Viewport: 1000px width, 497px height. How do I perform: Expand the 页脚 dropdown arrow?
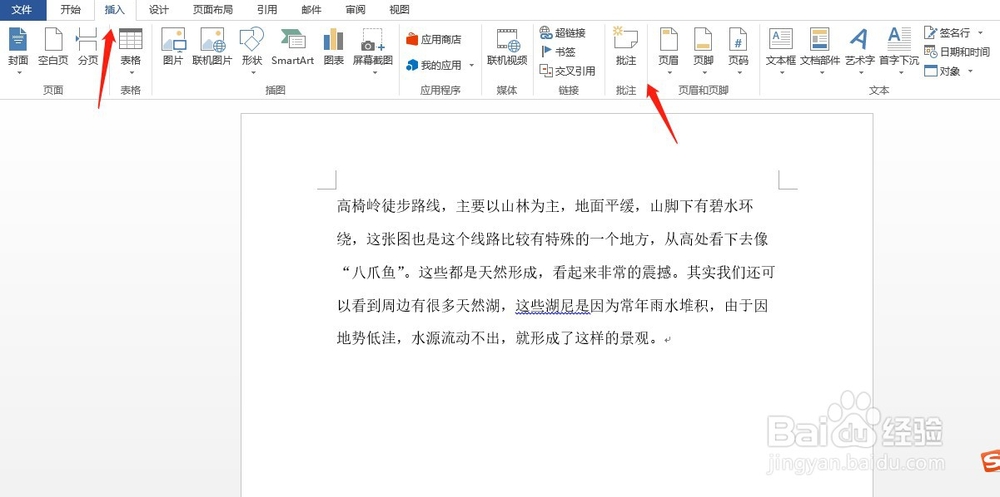[703, 72]
